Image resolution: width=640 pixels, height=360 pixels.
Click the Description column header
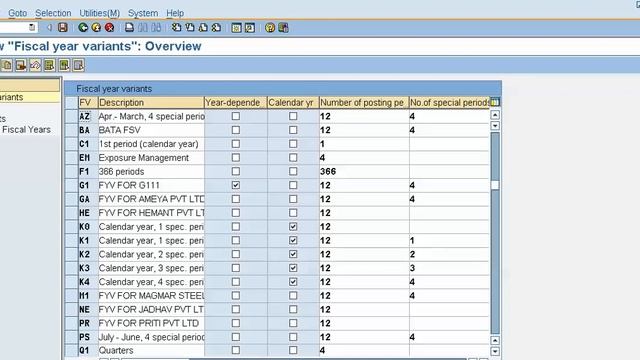(x=151, y=102)
